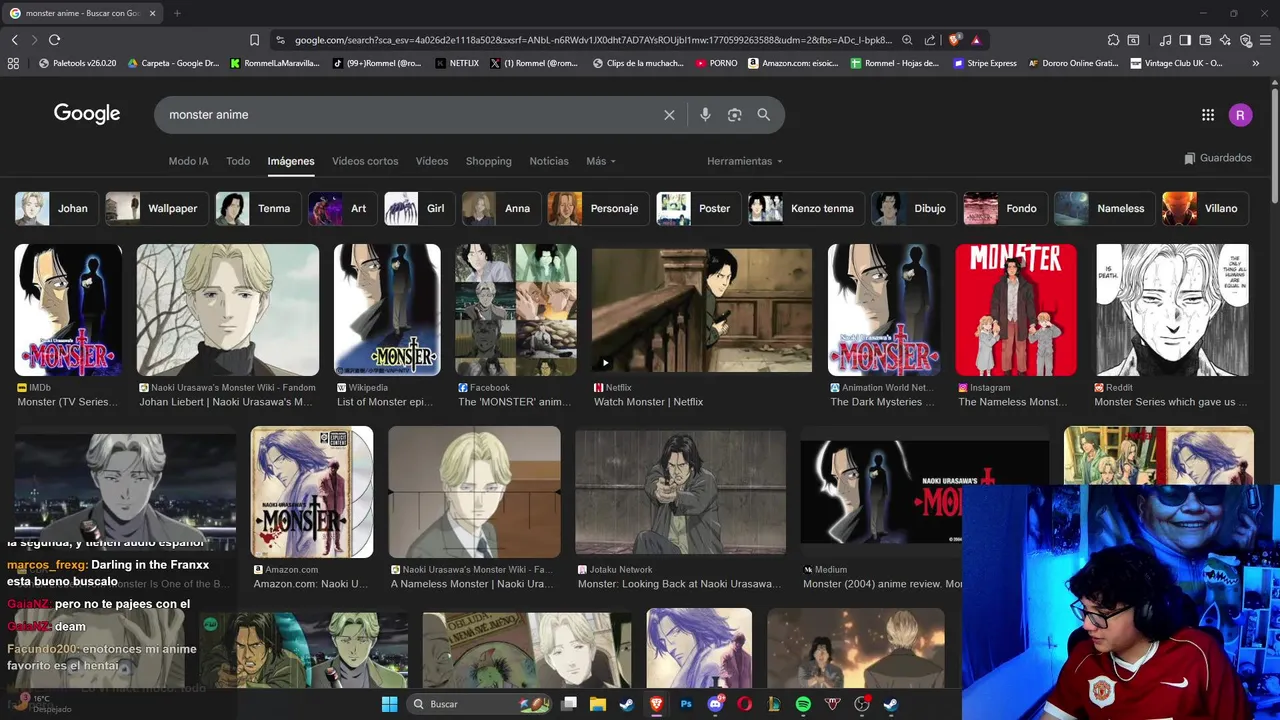The width and height of the screenshot is (1280, 720).
Task: Show more bookmarks chevron
Action: [x=1256, y=63]
